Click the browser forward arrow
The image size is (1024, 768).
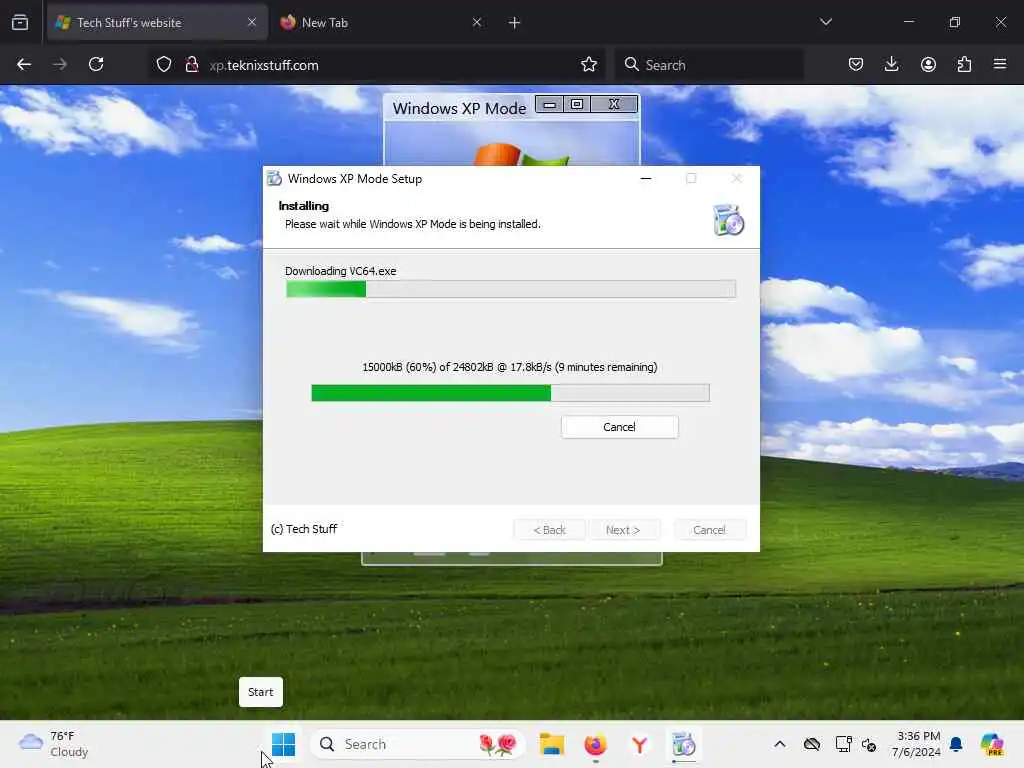(x=59, y=65)
